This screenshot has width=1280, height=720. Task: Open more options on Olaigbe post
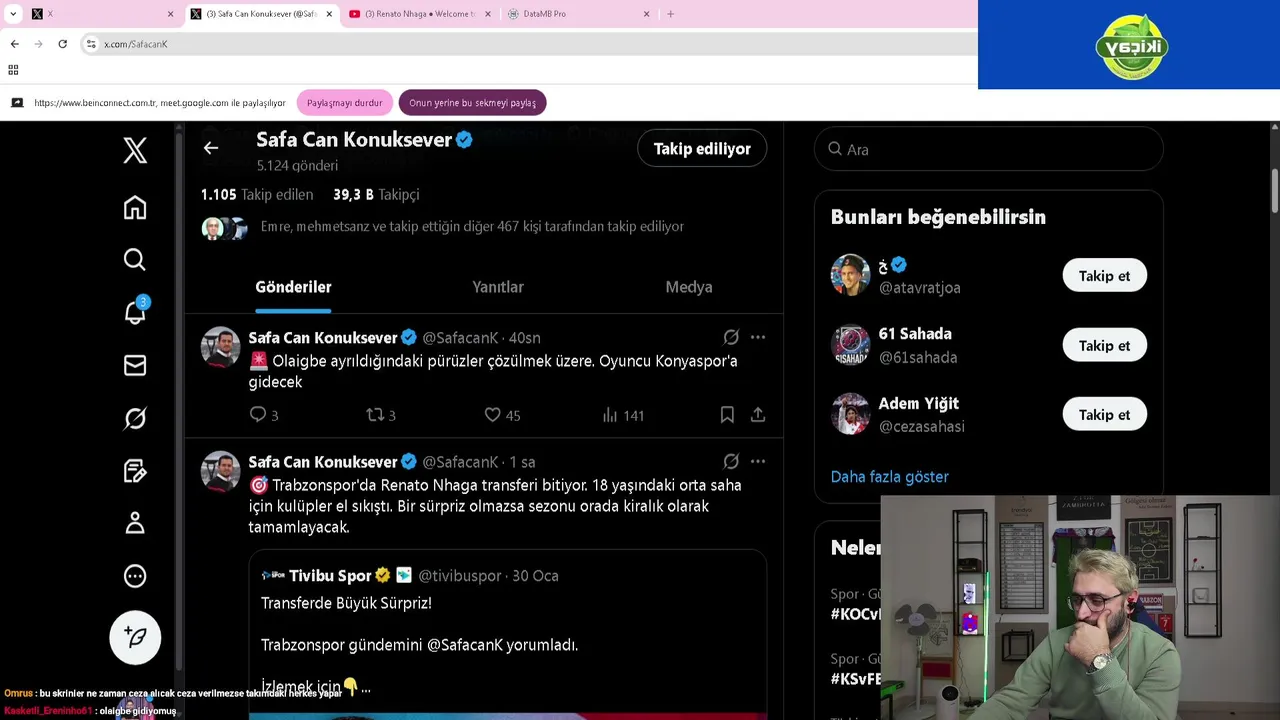pos(758,338)
